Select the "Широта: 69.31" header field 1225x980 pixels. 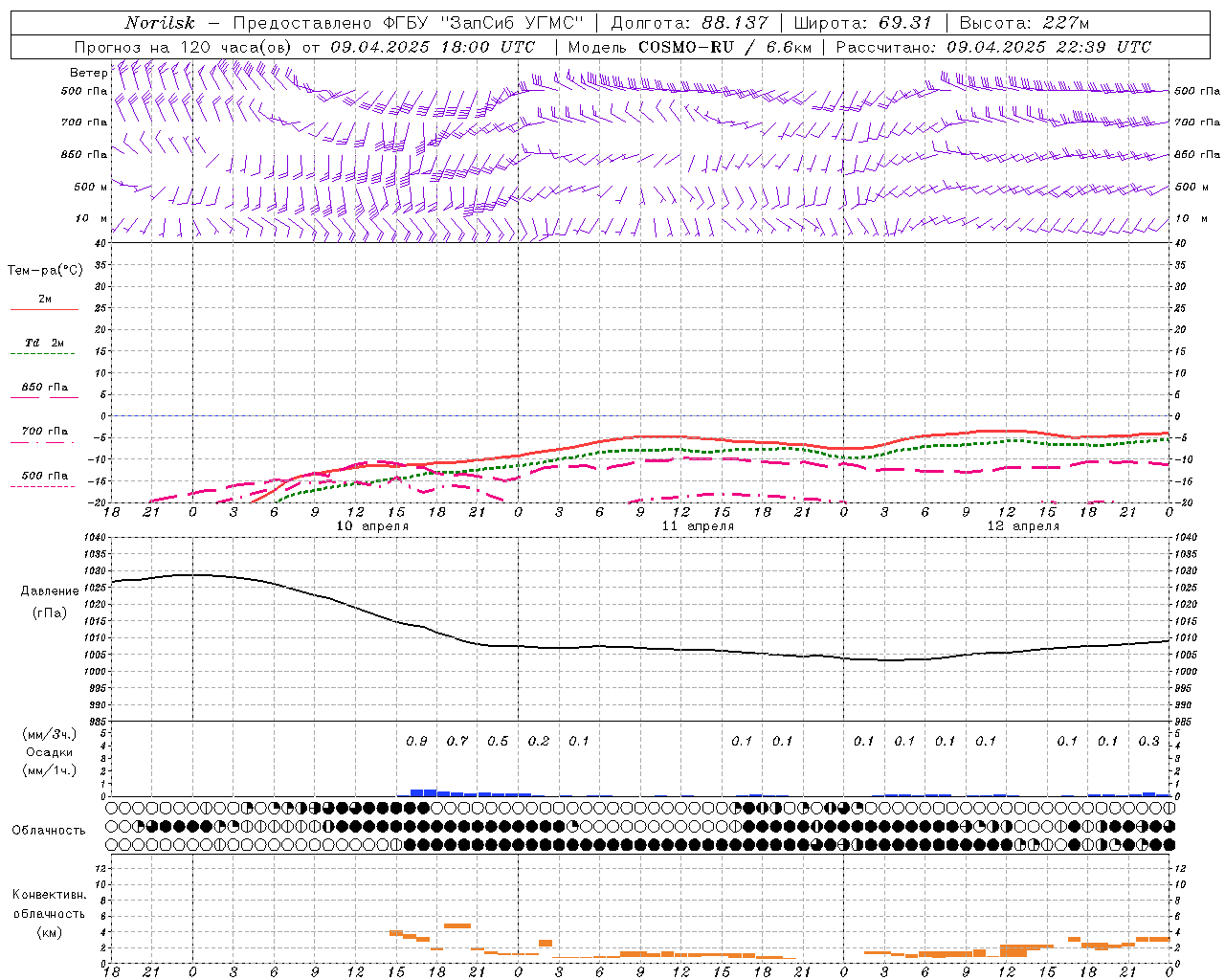point(863,23)
